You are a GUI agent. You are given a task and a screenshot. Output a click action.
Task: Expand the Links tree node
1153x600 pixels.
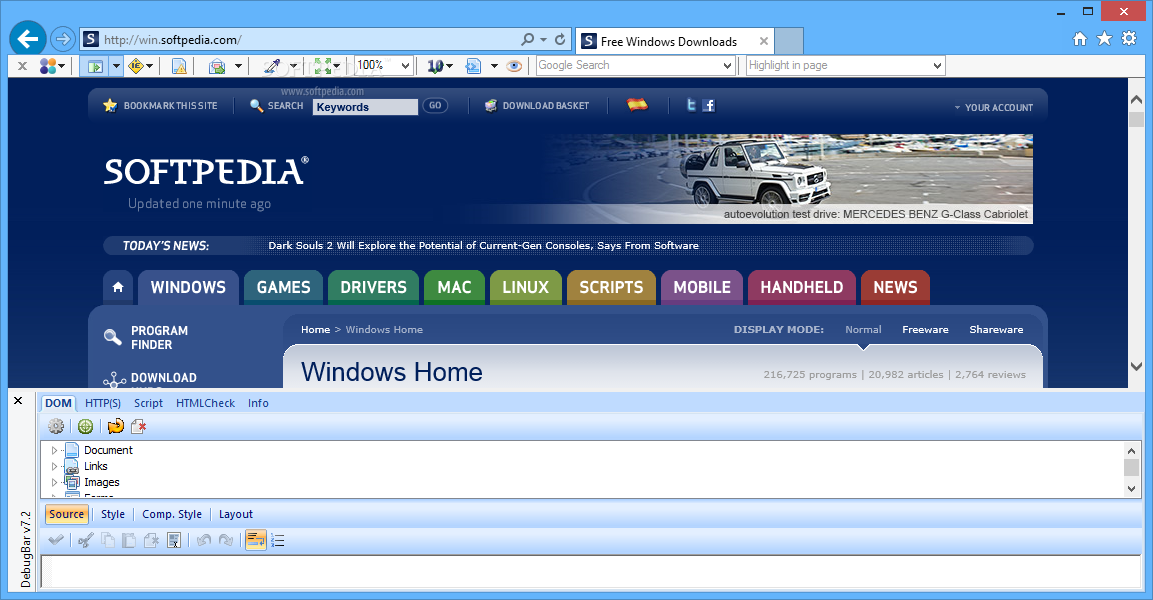(x=54, y=466)
